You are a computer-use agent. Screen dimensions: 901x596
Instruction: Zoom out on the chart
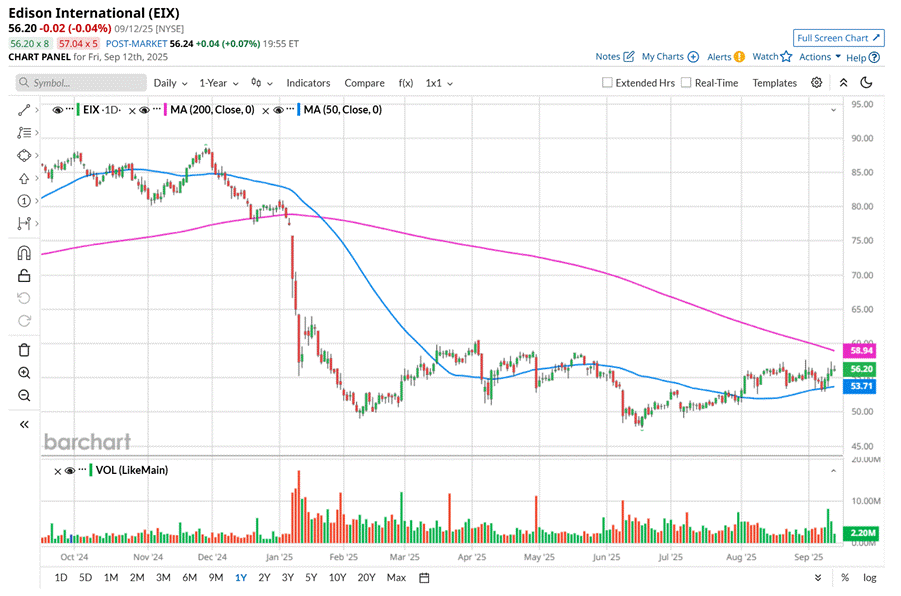(x=24, y=395)
